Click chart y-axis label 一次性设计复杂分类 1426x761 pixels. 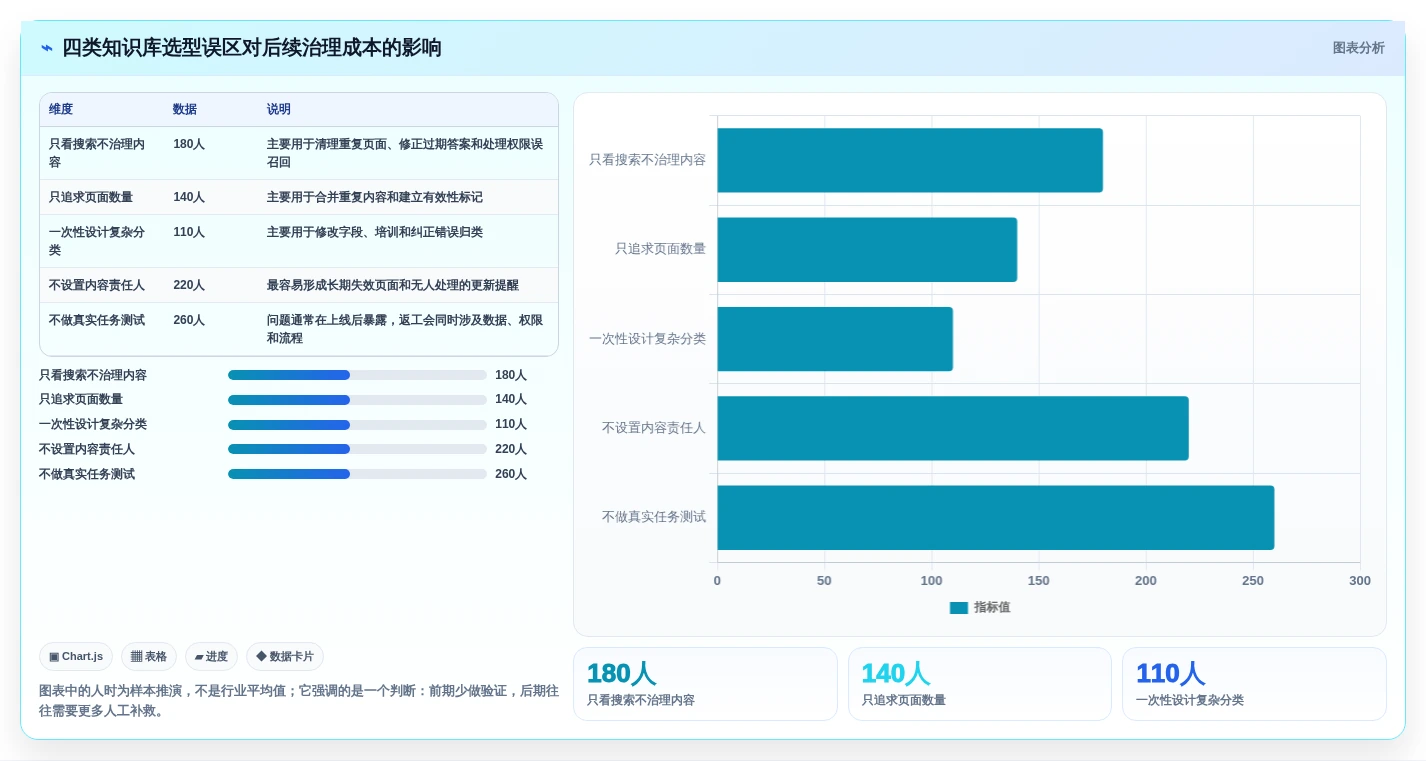click(x=647, y=339)
